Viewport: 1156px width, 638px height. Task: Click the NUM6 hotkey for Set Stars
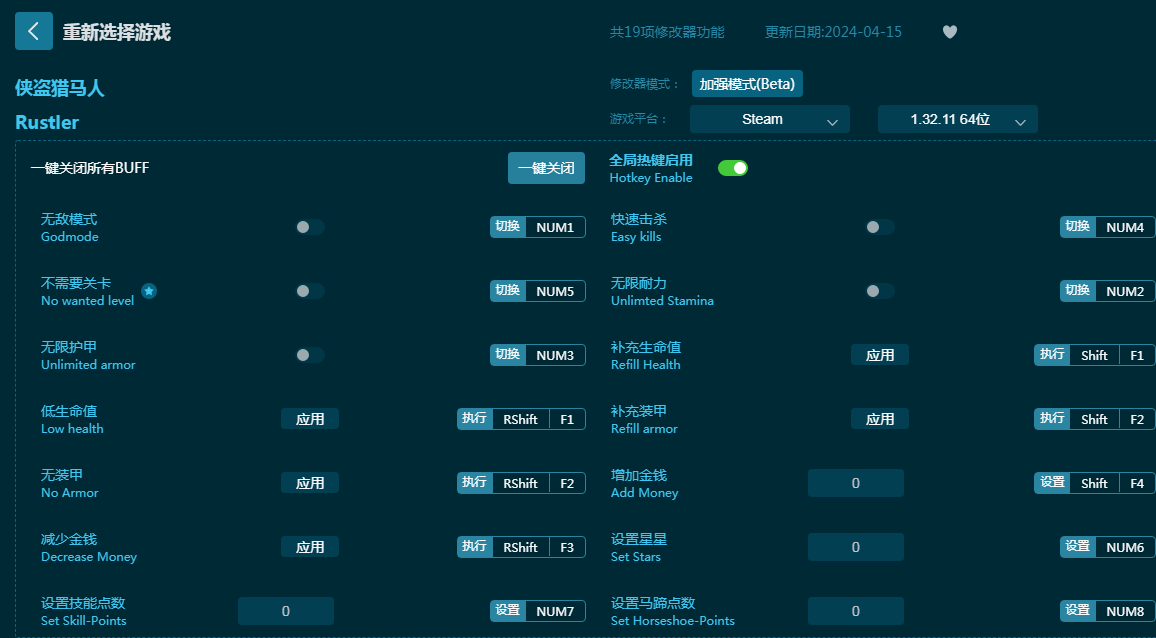1125,547
